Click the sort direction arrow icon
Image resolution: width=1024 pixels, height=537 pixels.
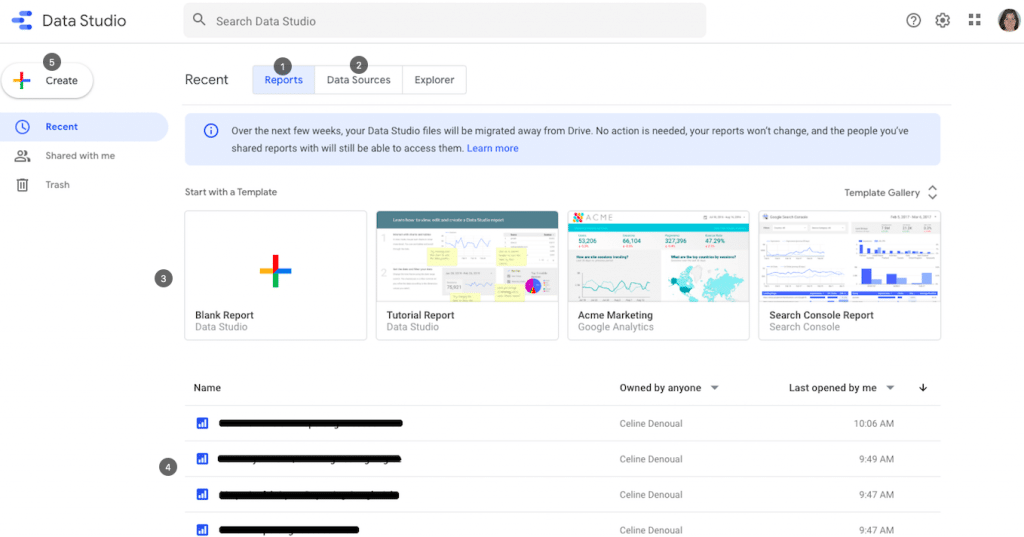click(x=923, y=387)
